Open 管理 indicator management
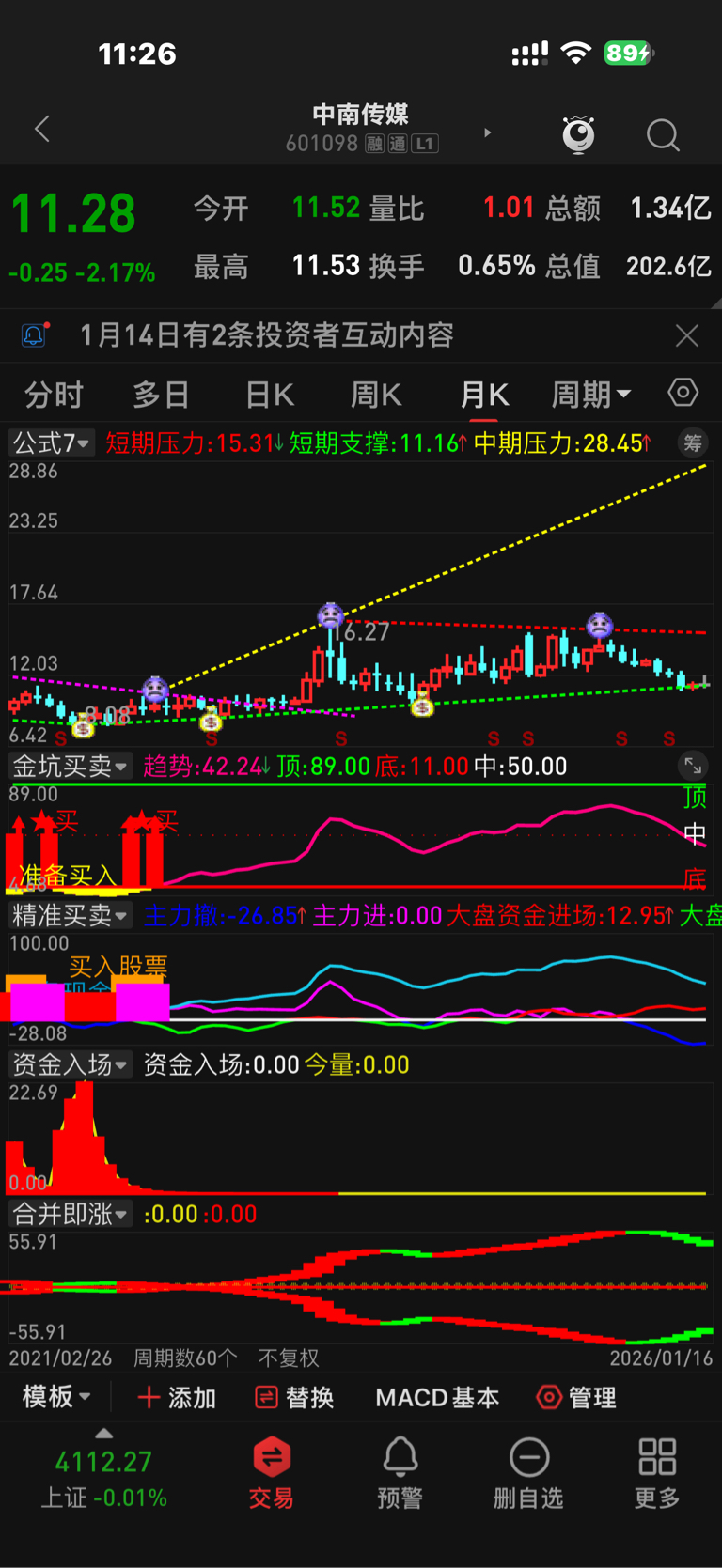 pos(576,1398)
